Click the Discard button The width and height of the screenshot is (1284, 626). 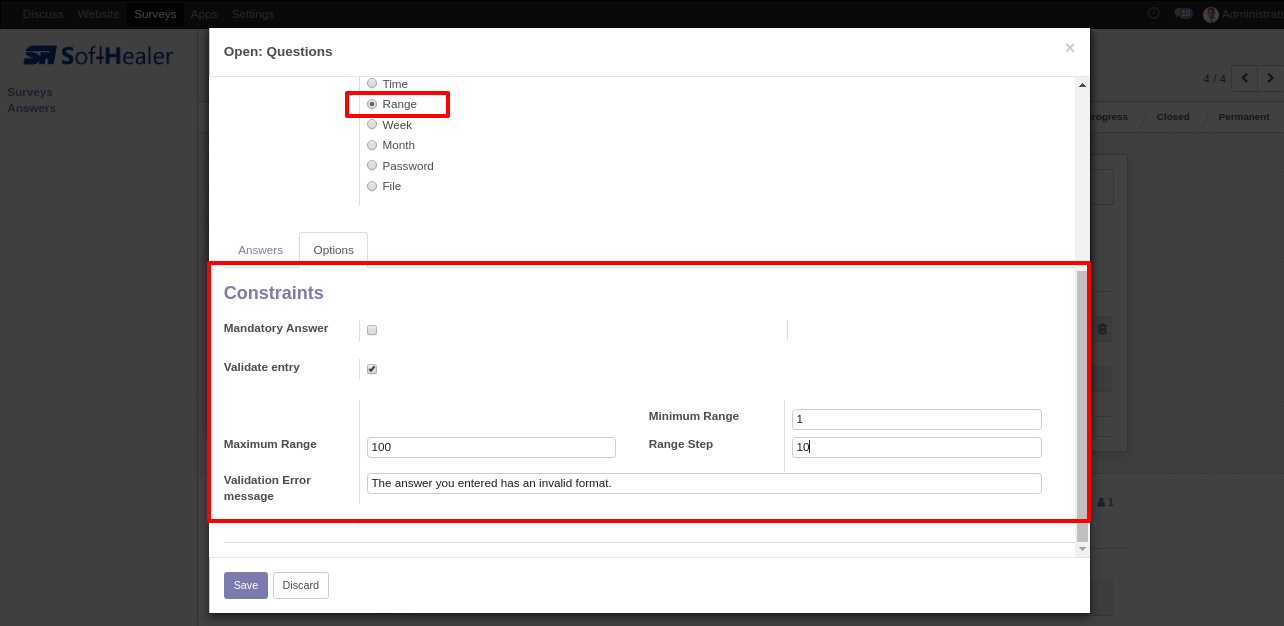(x=300, y=585)
